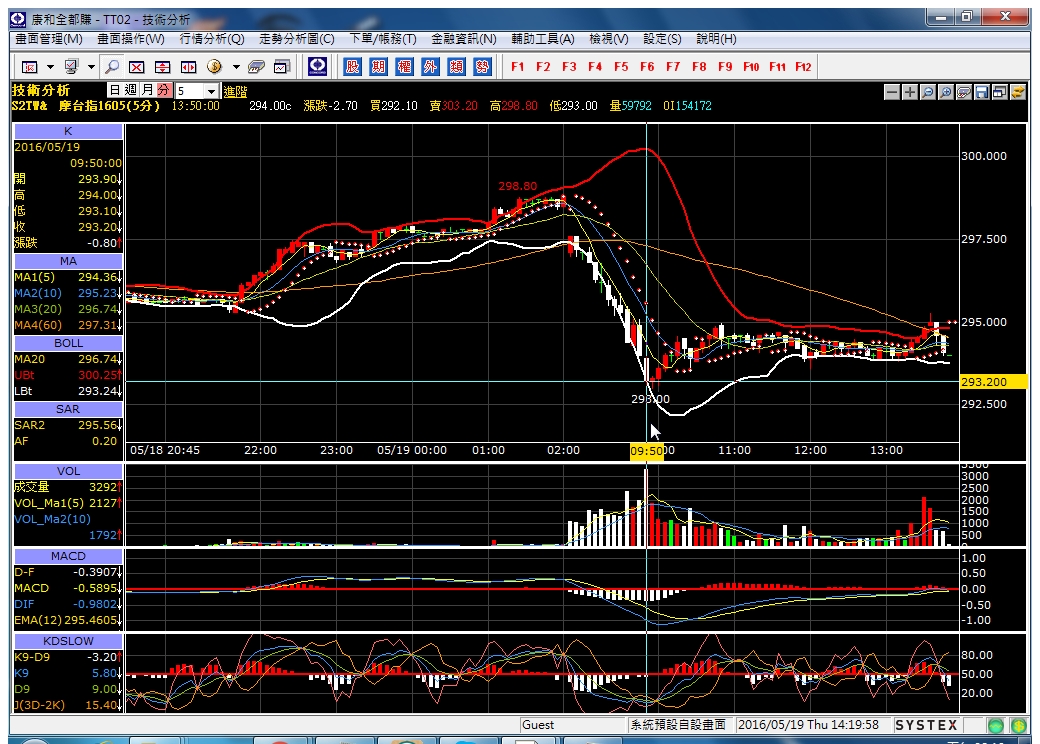Open the 走勢分析圖(C) menu

296,39
